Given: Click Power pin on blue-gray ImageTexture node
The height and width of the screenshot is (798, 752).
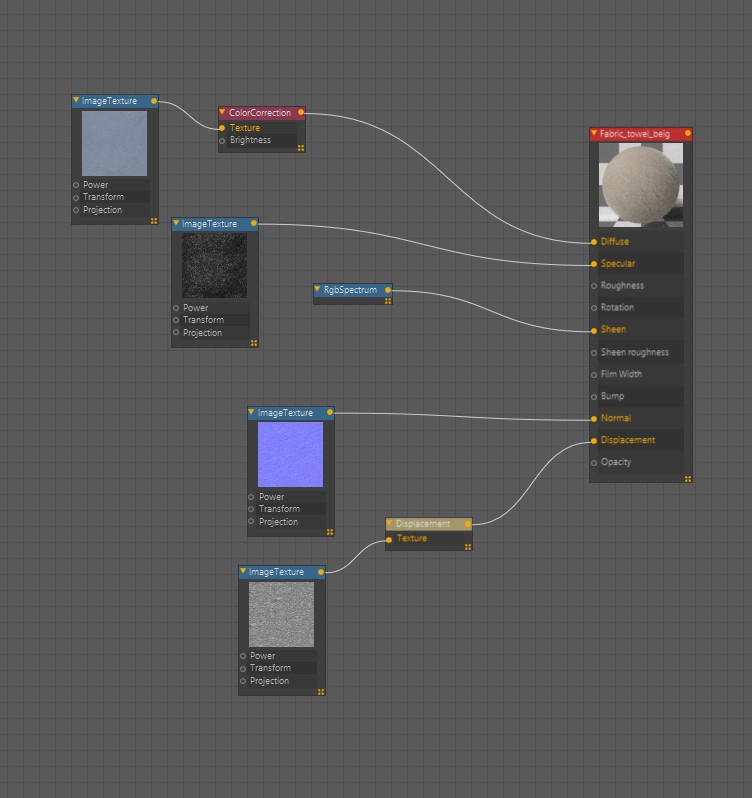Looking at the screenshot, I should tap(76, 185).
